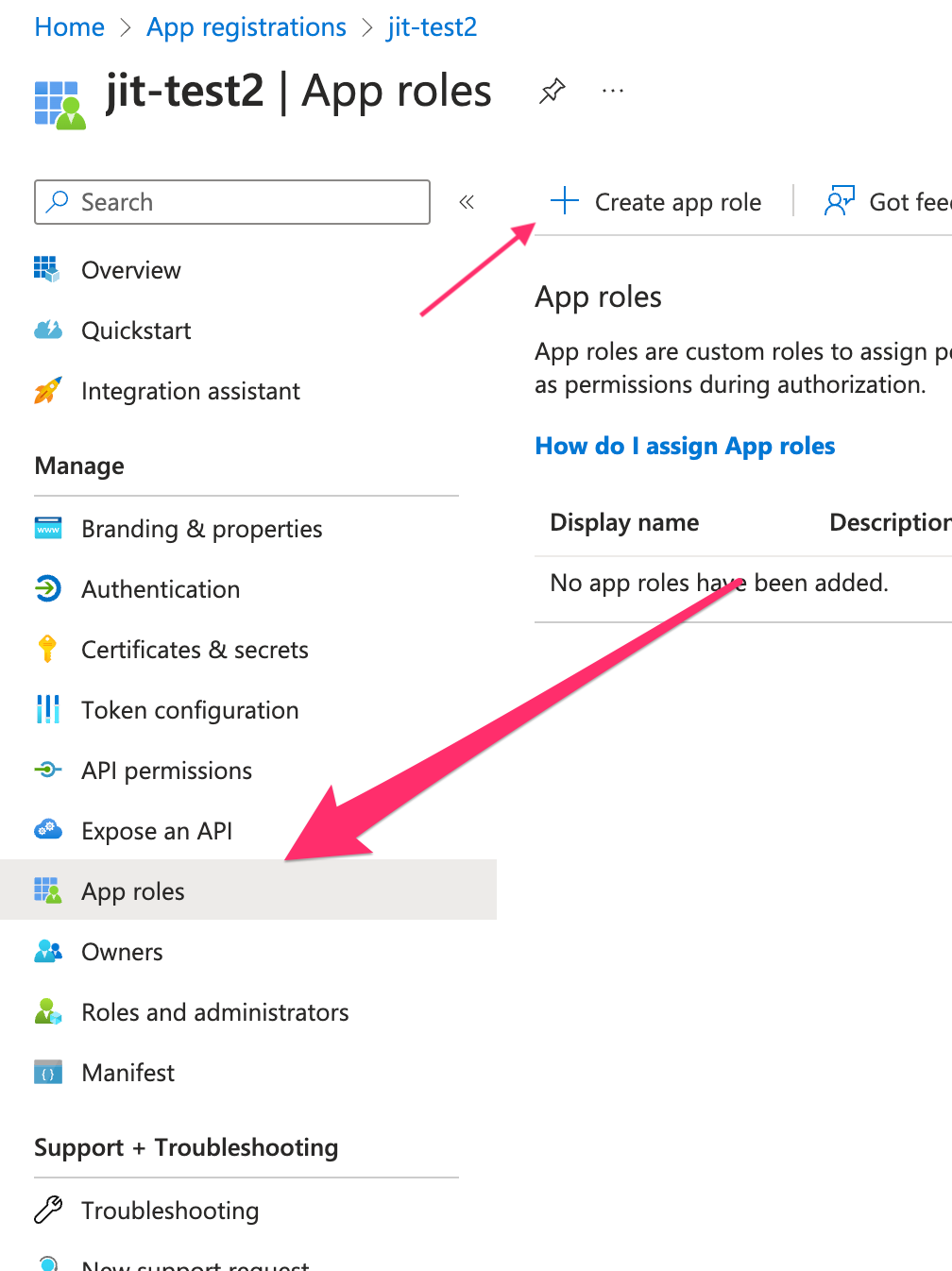The width and height of the screenshot is (952, 1271).
Task: Click the jit-test2 breadcrumb link
Action: click(x=433, y=27)
